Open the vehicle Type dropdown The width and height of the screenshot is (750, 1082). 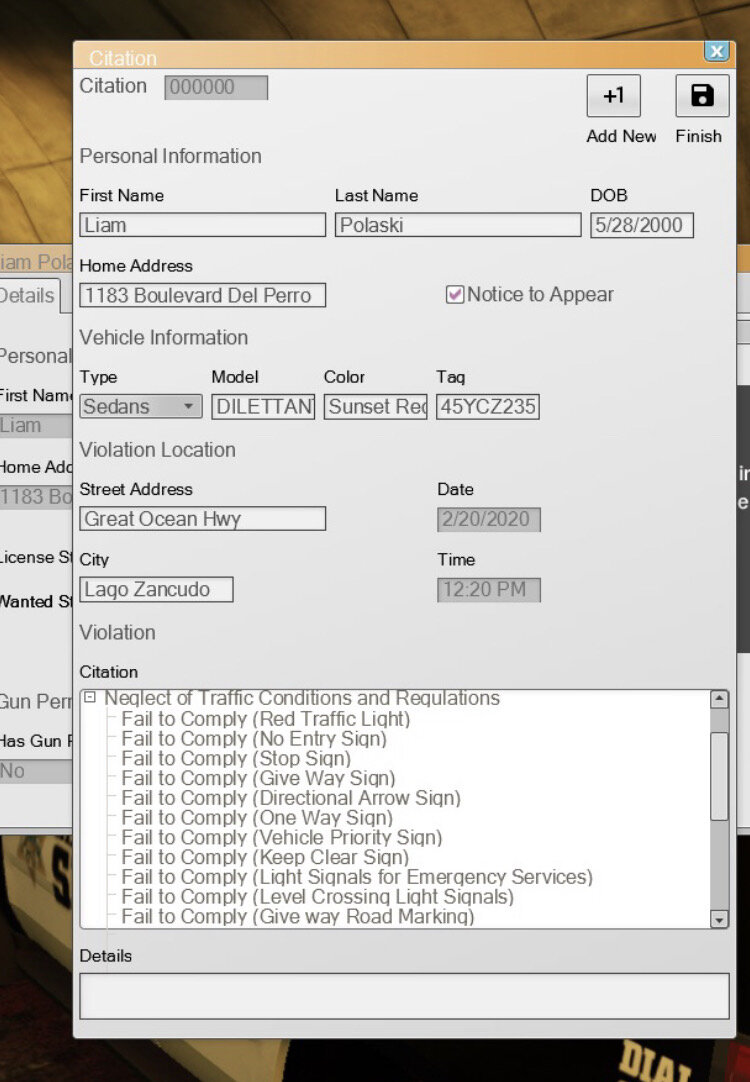click(188, 407)
